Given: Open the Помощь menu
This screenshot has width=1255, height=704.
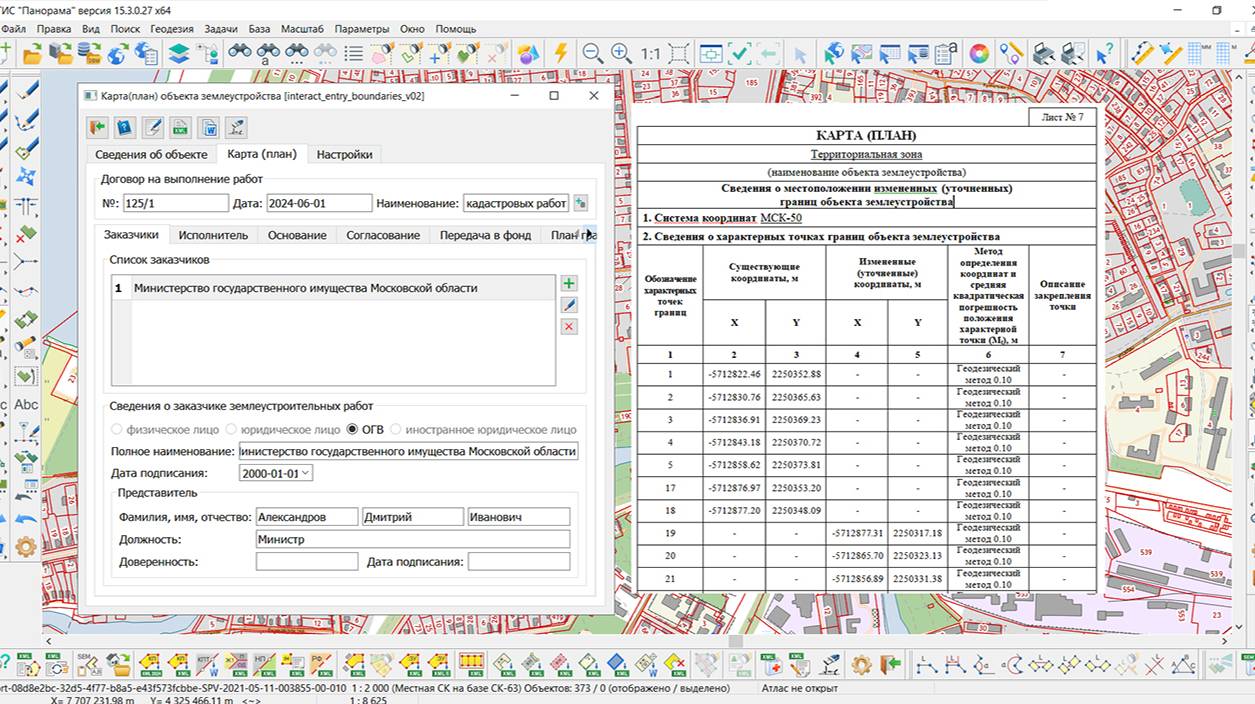Looking at the screenshot, I should [x=456, y=29].
